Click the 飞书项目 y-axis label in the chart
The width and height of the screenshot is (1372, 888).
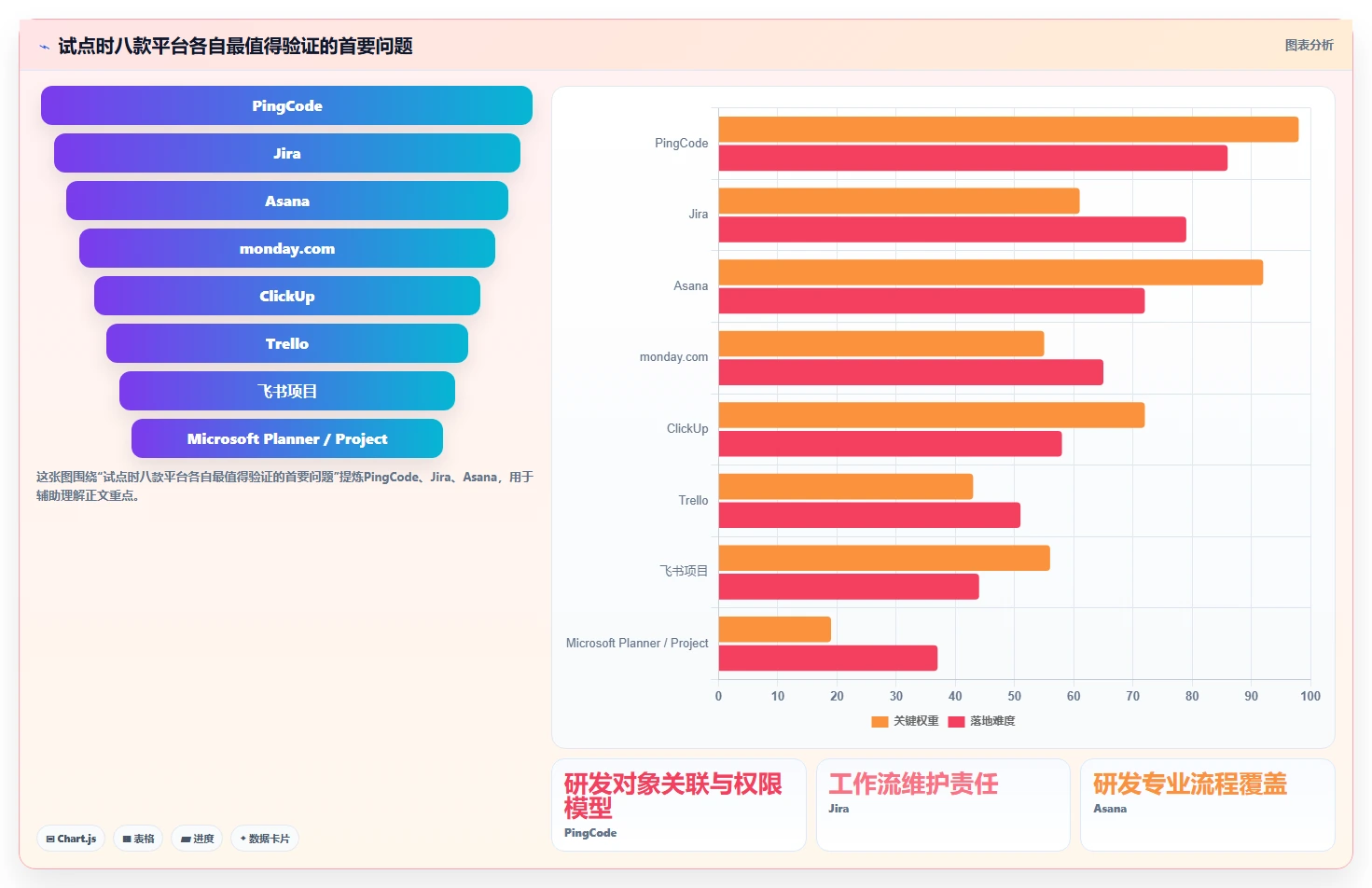(684, 571)
